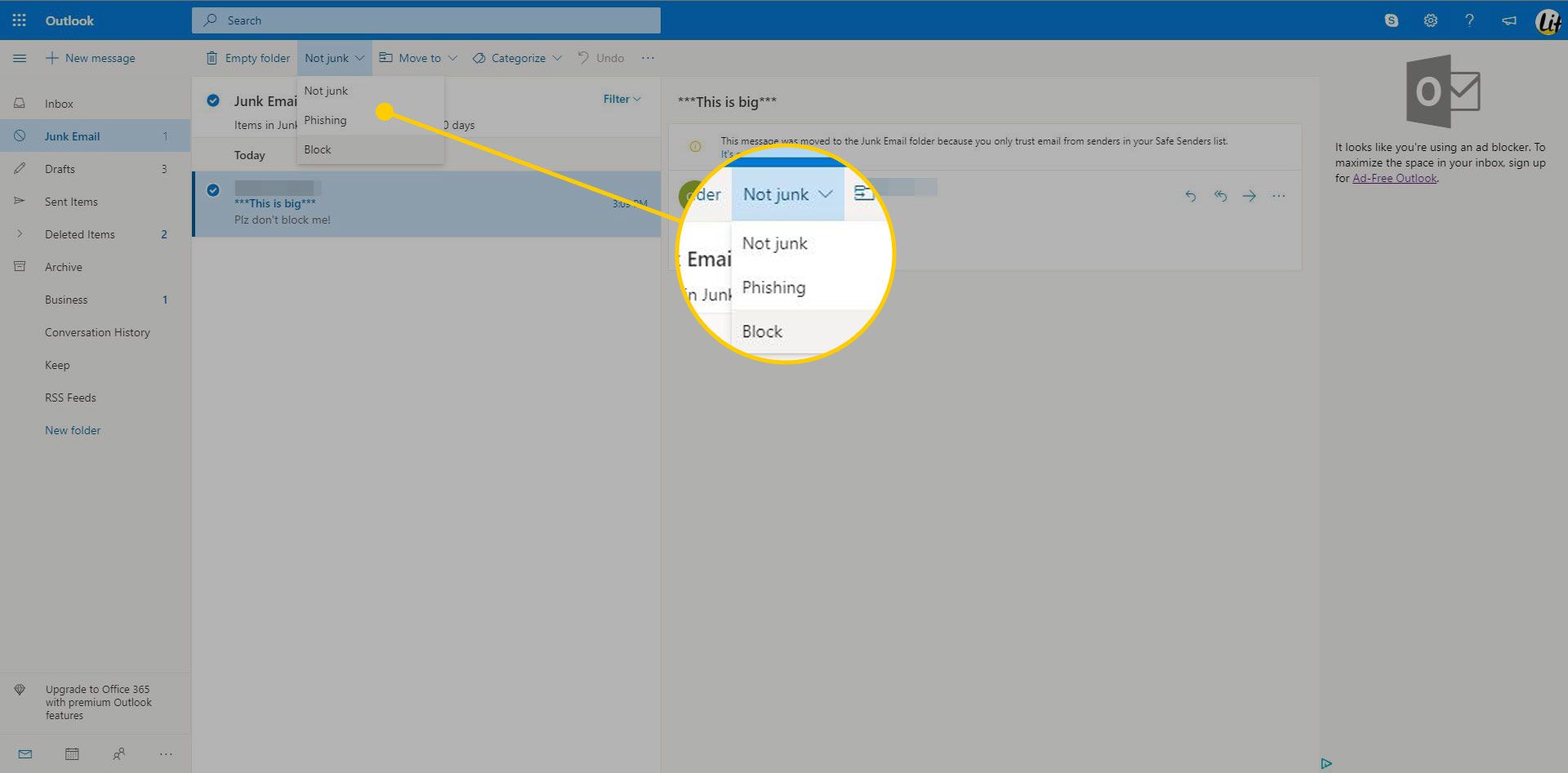The width and height of the screenshot is (1568, 773).
Task: Switch to People view icon
Action: [x=118, y=754]
